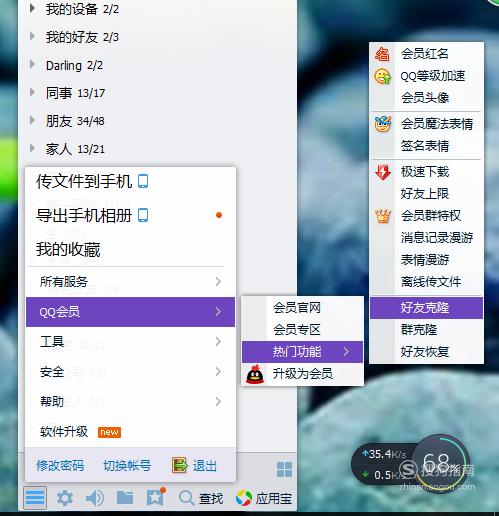The width and height of the screenshot is (499, 516).
Task: Click phone icon next to 导出手机相册
Action: [143, 215]
